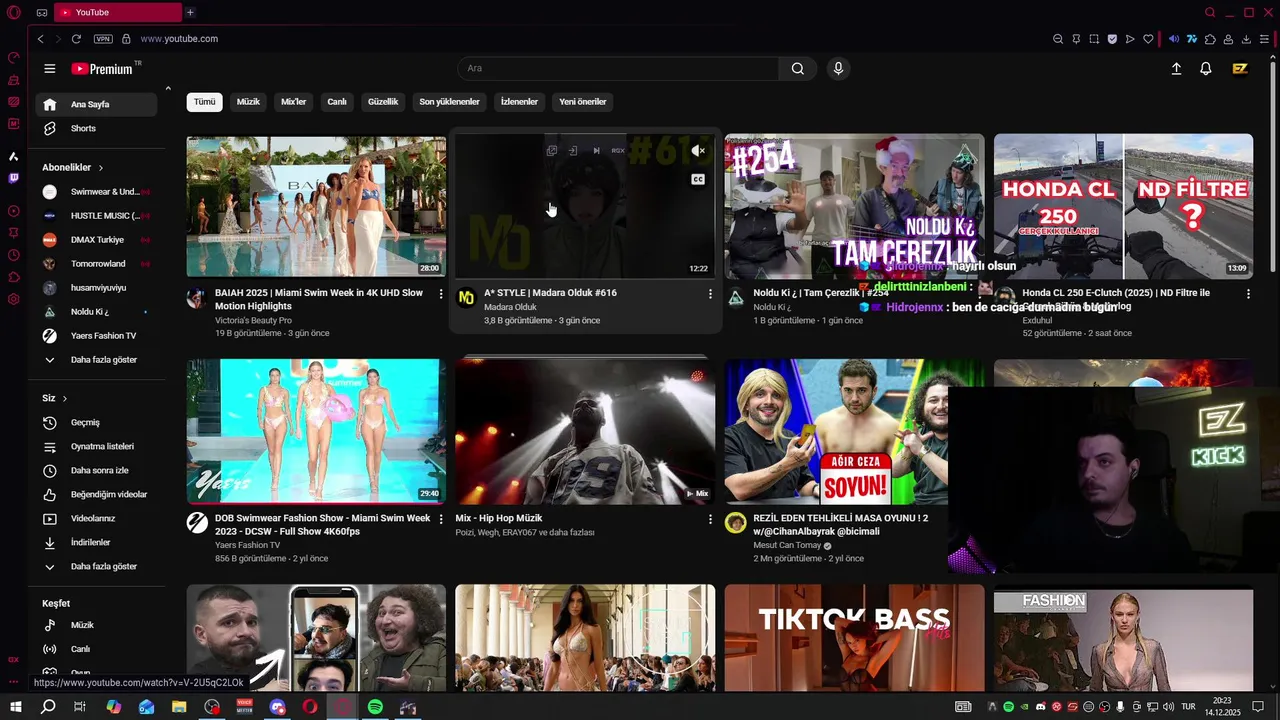
Task: Open the upload/create icon in the YouTube header
Action: tap(1176, 69)
